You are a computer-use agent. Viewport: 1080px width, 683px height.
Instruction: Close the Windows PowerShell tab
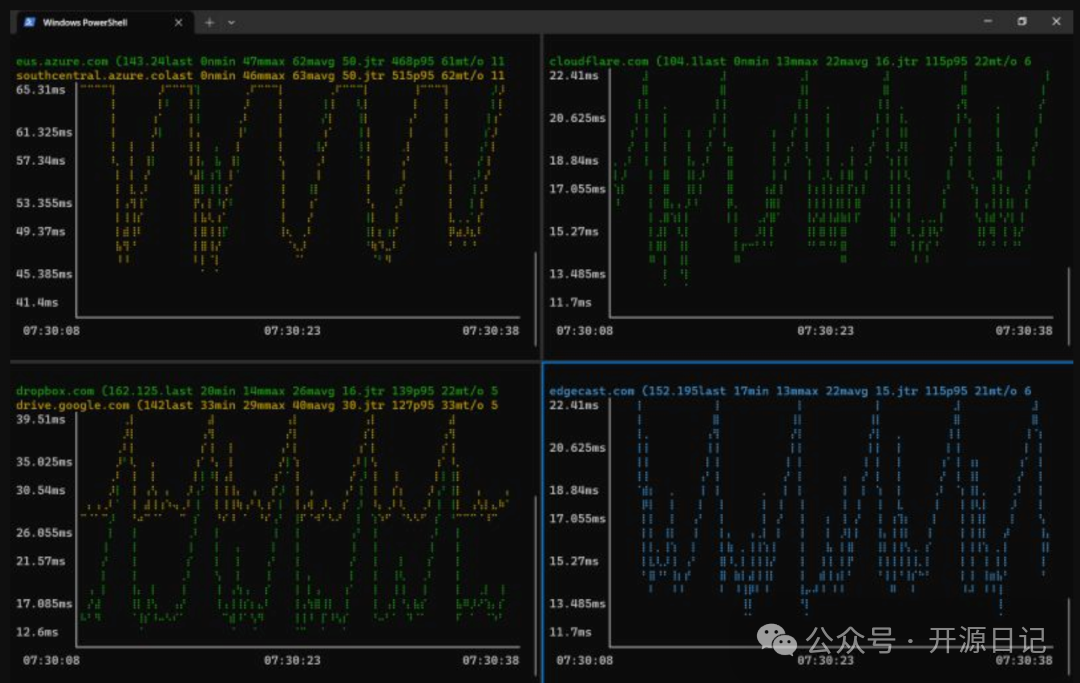[x=178, y=22]
